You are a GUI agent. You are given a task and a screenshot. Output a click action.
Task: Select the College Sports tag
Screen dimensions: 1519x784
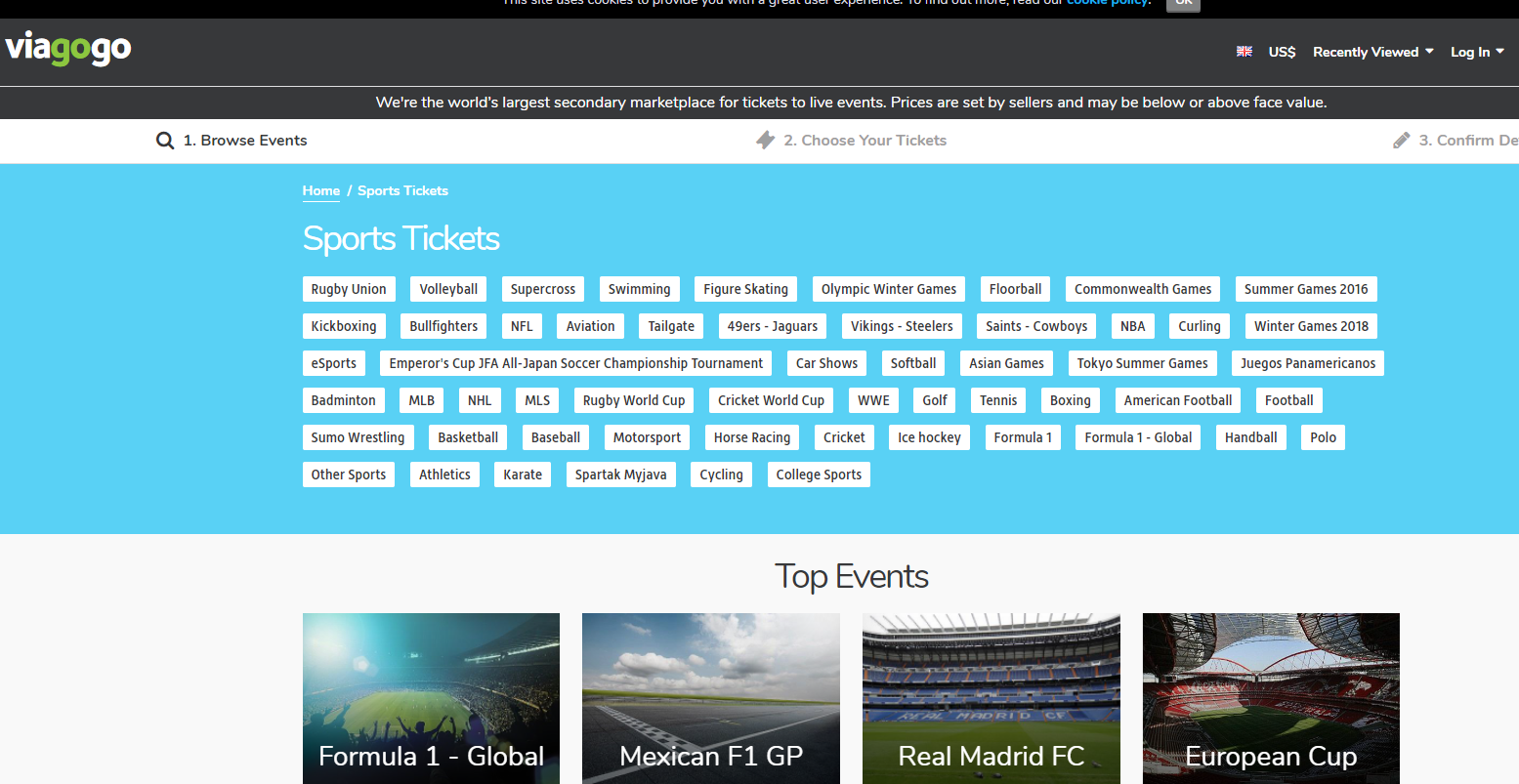[819, 475]
